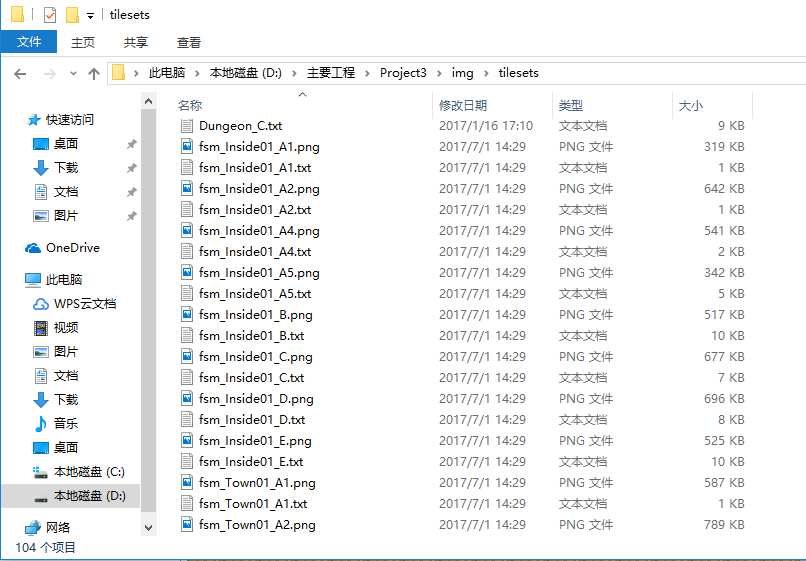Select the fsm_Inside01_C.png file icon
The image size is (806, 561).
coord(188,357)
